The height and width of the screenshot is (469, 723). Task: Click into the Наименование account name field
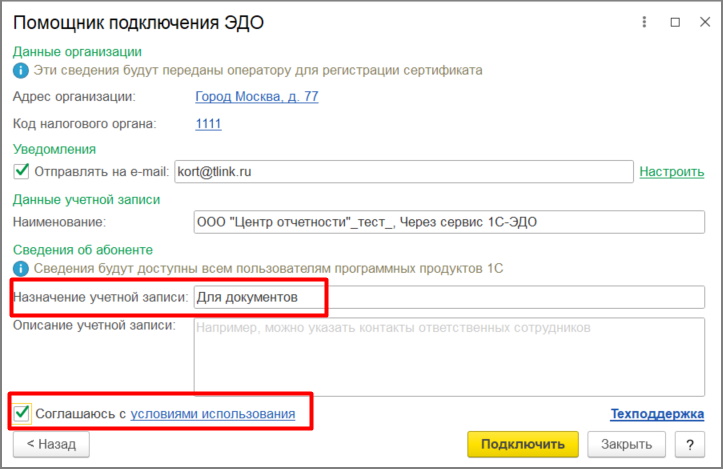(449, 222)
